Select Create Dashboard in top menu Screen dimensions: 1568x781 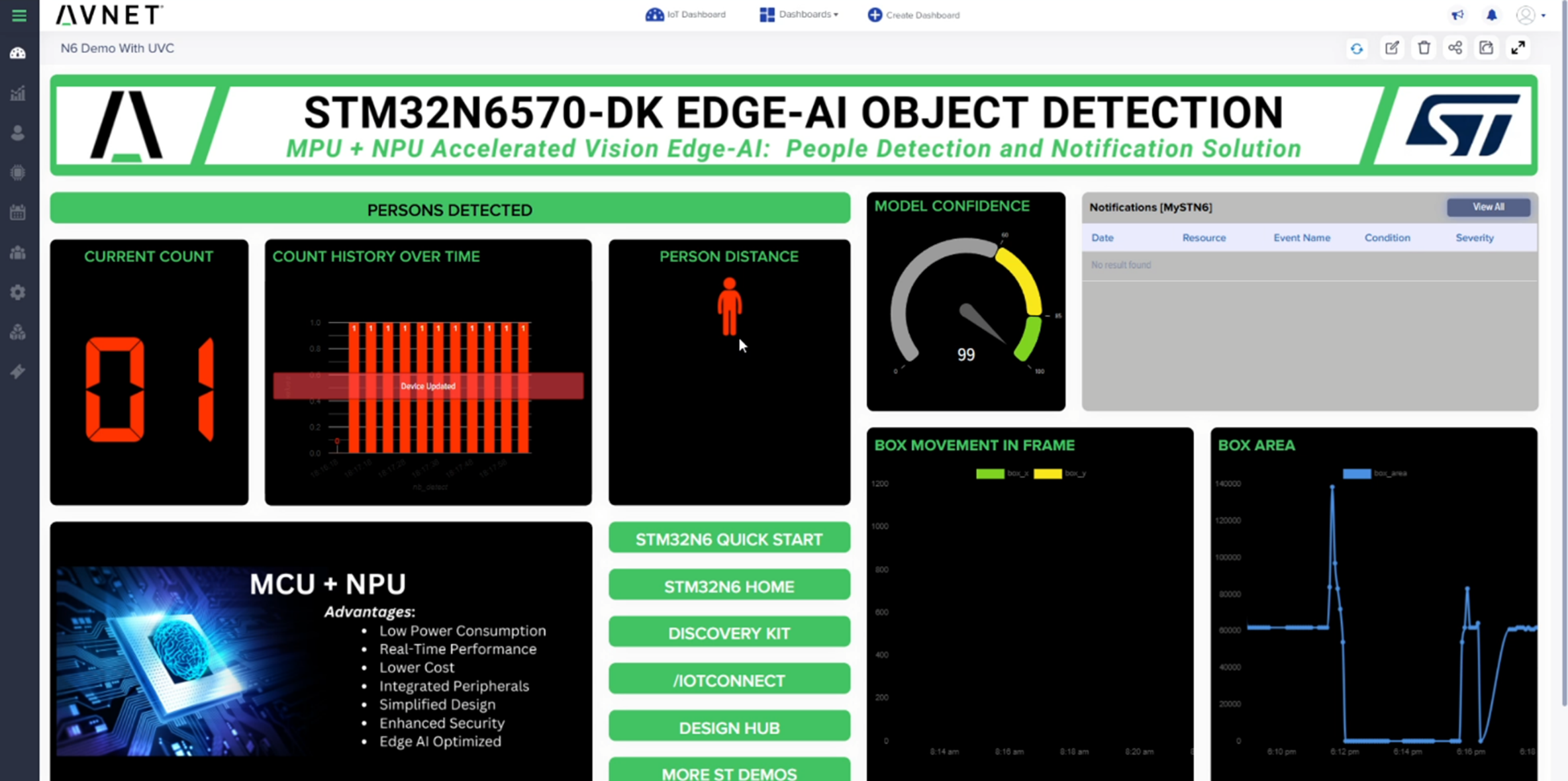coord(914,15)
